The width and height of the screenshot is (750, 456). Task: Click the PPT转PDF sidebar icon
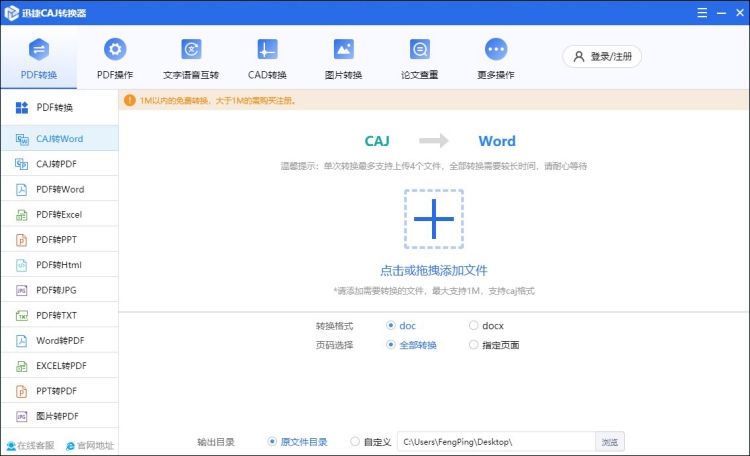click(x=22, y=391)
